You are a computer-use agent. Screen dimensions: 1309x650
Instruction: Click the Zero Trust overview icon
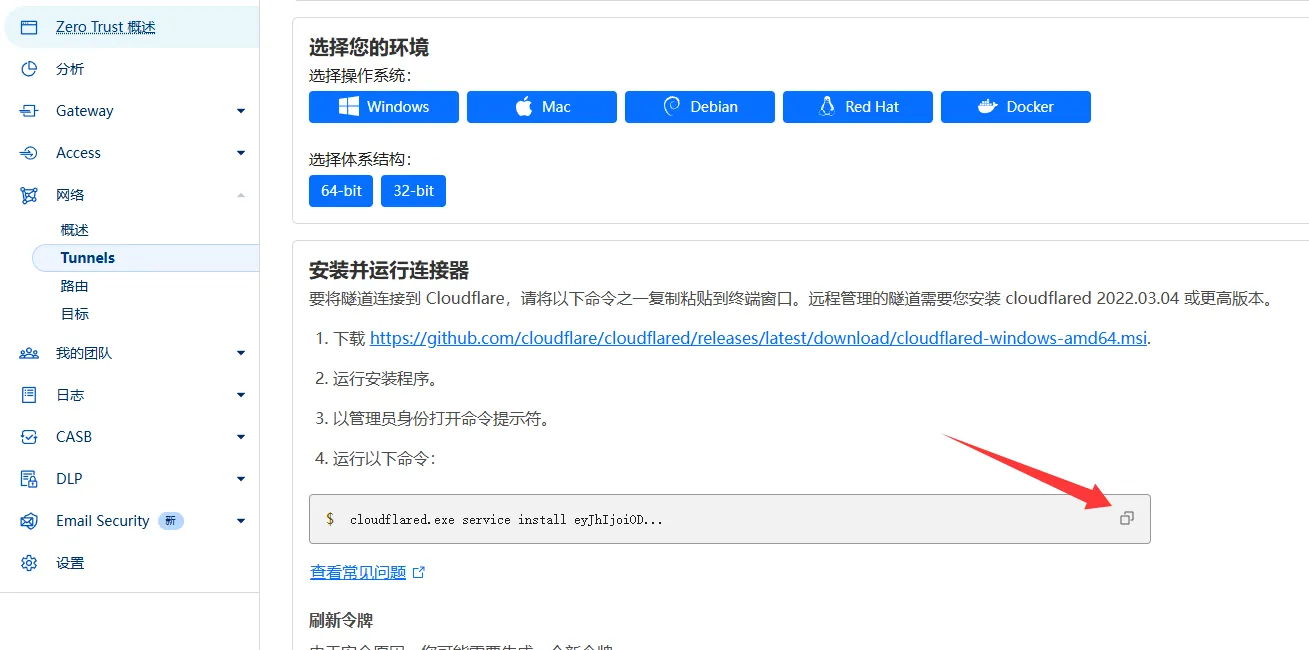click(x=29, y=27)
